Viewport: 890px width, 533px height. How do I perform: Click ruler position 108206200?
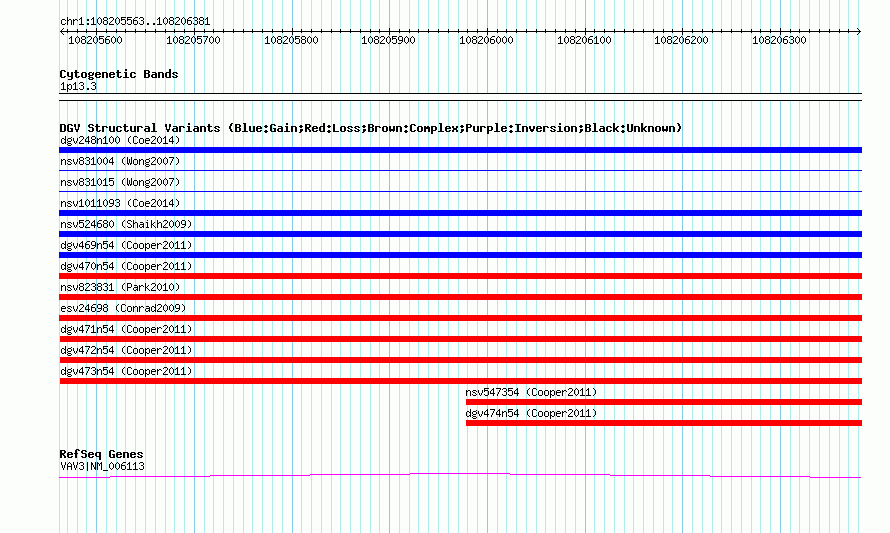click(681, 40)
